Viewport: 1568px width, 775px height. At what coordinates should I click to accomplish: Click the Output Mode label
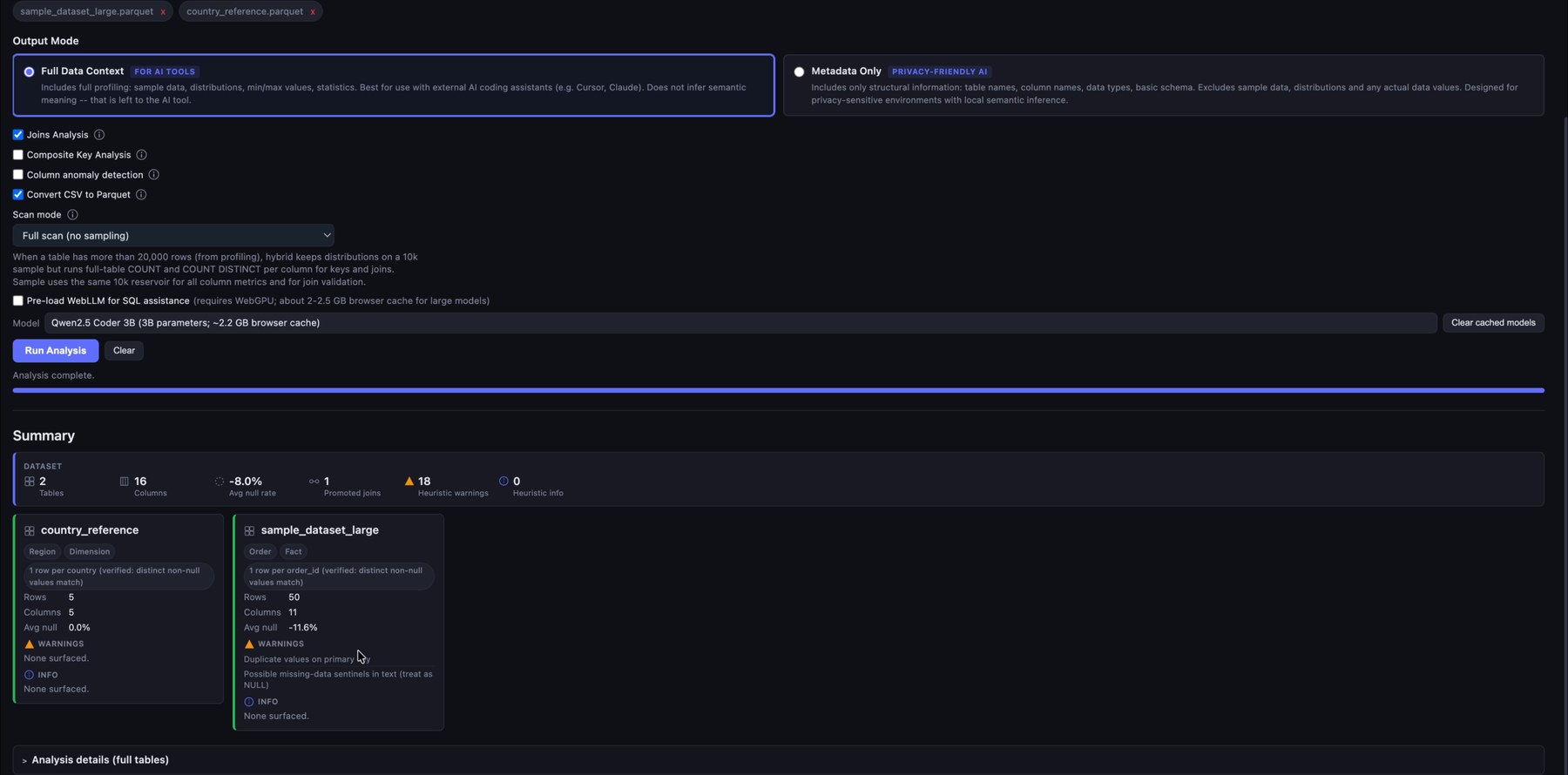45,41
